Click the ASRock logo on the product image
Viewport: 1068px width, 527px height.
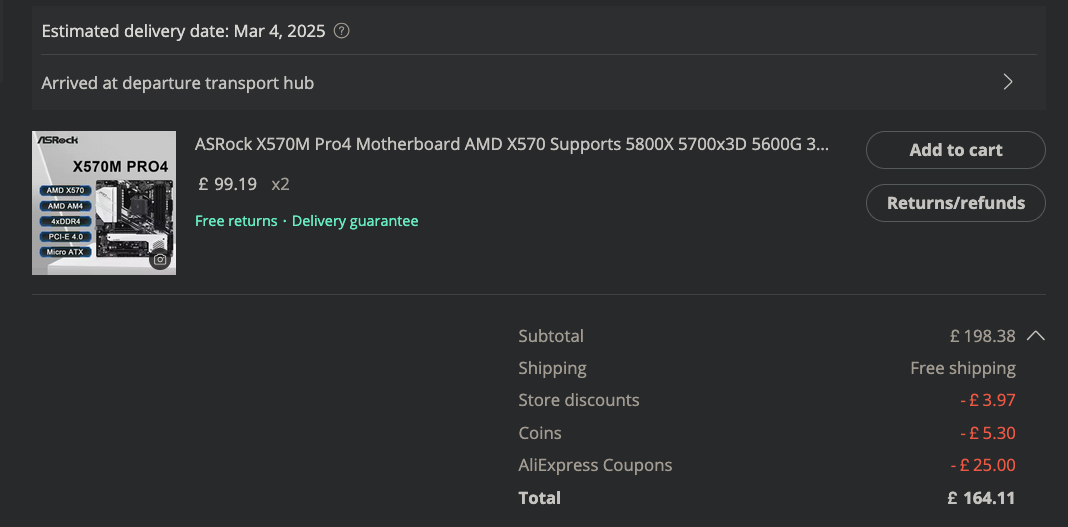[57, 140]
